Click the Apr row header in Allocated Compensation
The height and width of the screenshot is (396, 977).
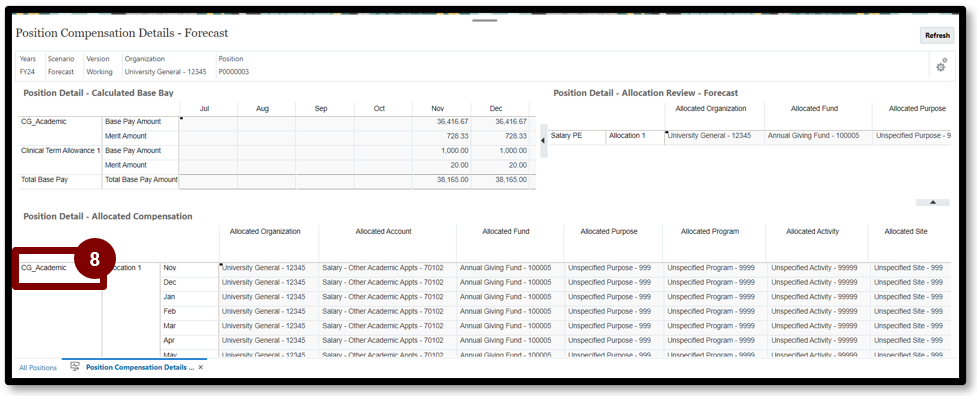coord(189,341)
